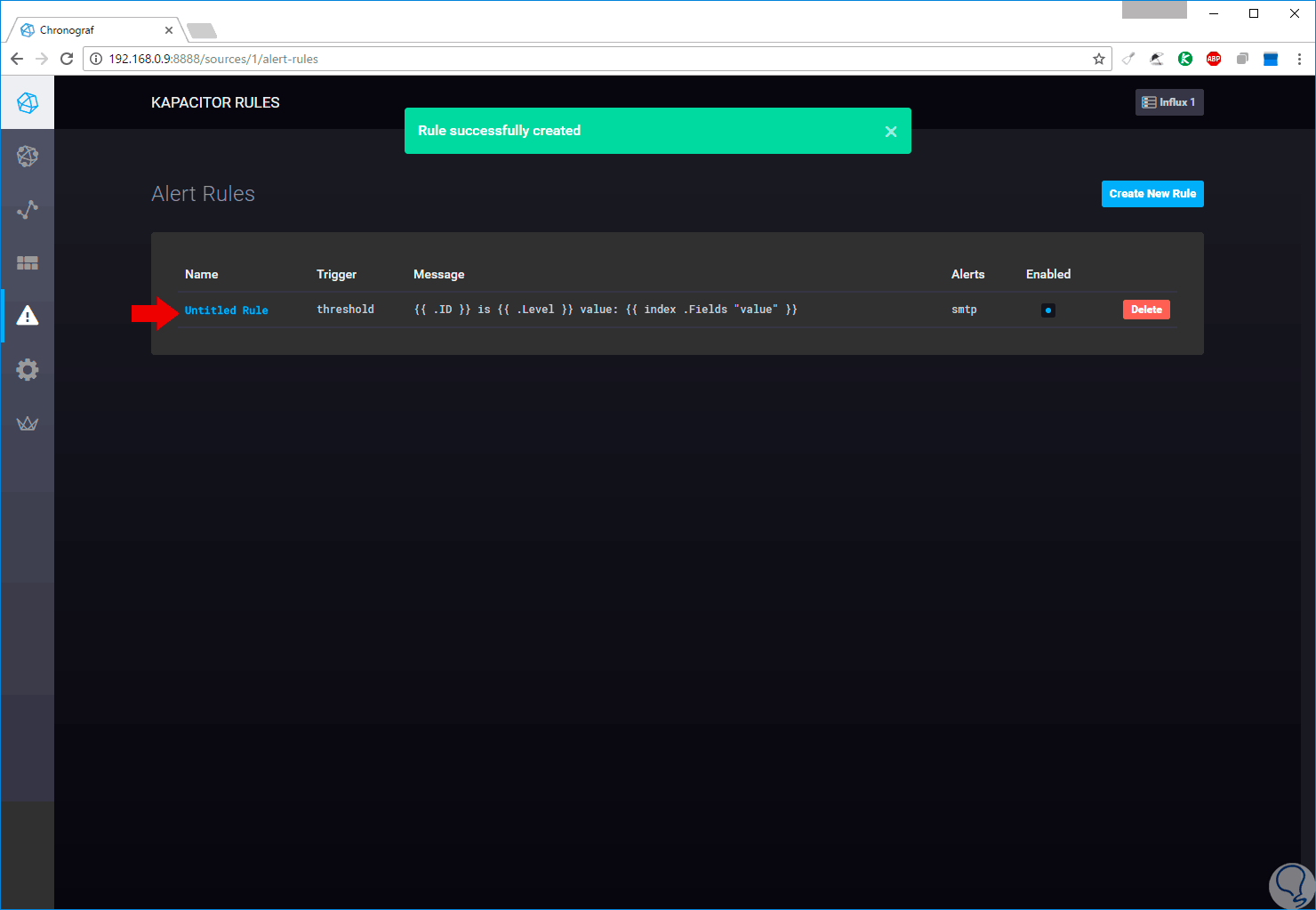The width and height of the screenshot is (1316, 910).
Task: Minimize the Chrome window
Action: (1213, 13)
